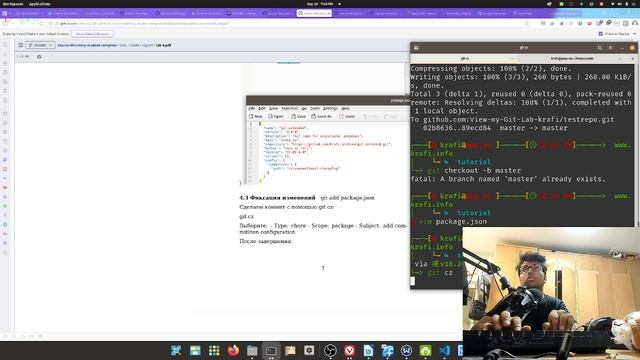This screenshot has width=640, height=360.
Task: Open the course-directory-student-template breadcrumb link
Action: tap(87, 45)
